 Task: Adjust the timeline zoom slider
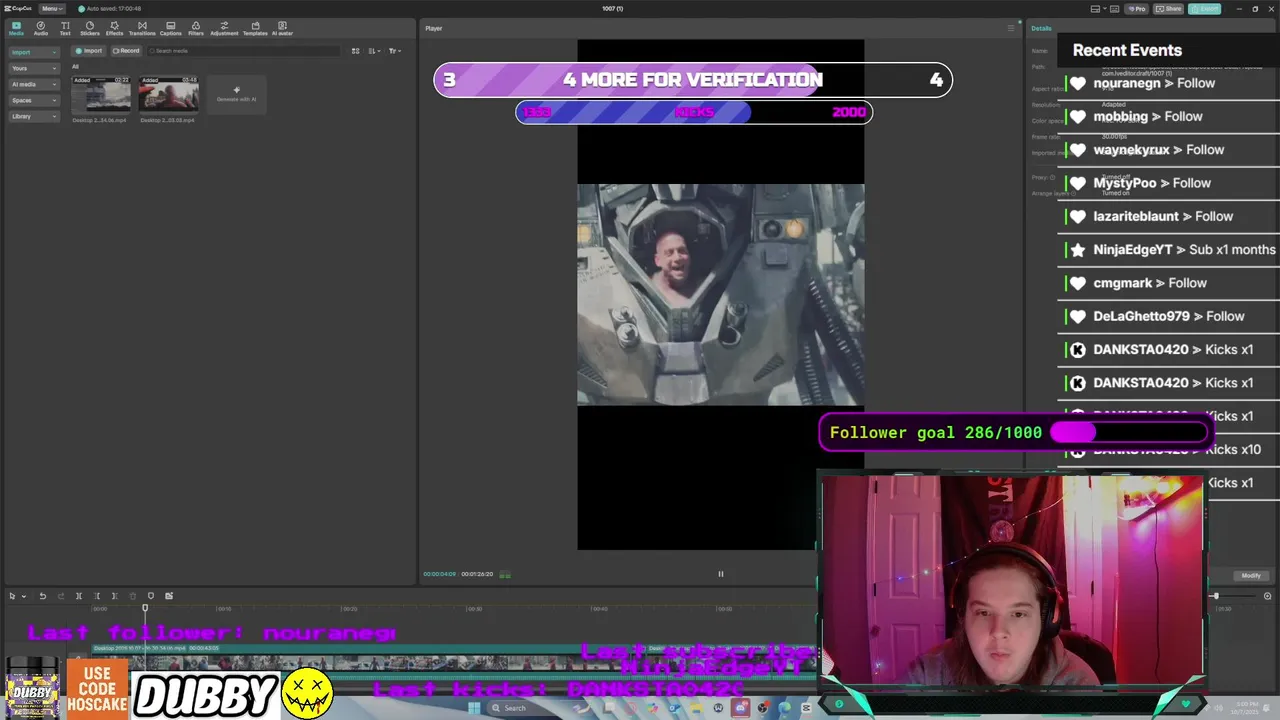coord(1216,596)
